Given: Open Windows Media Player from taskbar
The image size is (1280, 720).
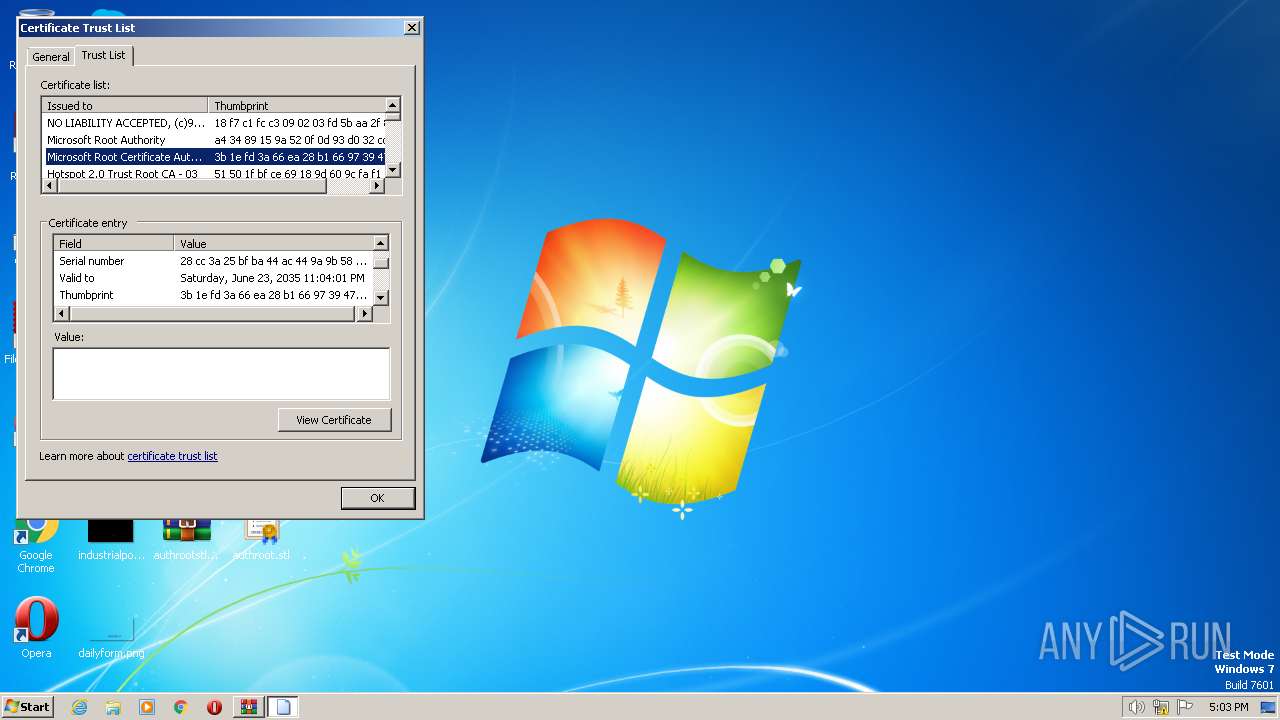Looking at the screenshot, I should coord(147,707).
